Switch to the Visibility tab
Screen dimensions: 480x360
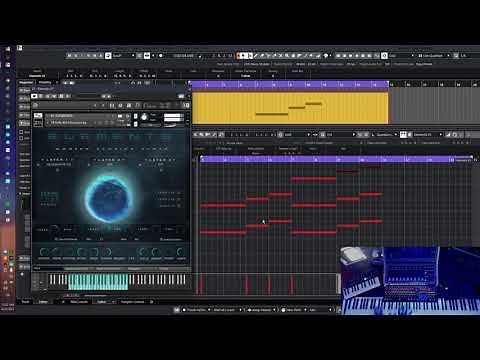click(x=45, y=82)
